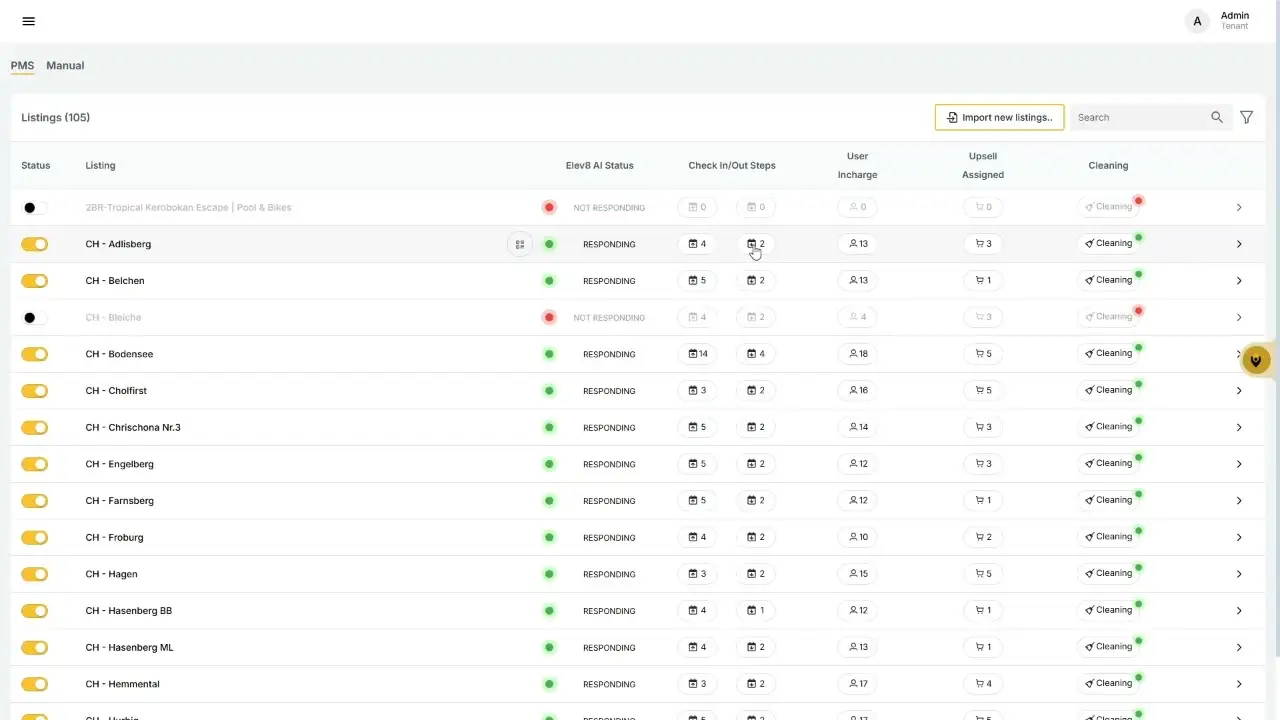1280x720 pixels.
Task: Expand the CH - Hasenberg BB row chevron
Action: tap(1238, 611)
